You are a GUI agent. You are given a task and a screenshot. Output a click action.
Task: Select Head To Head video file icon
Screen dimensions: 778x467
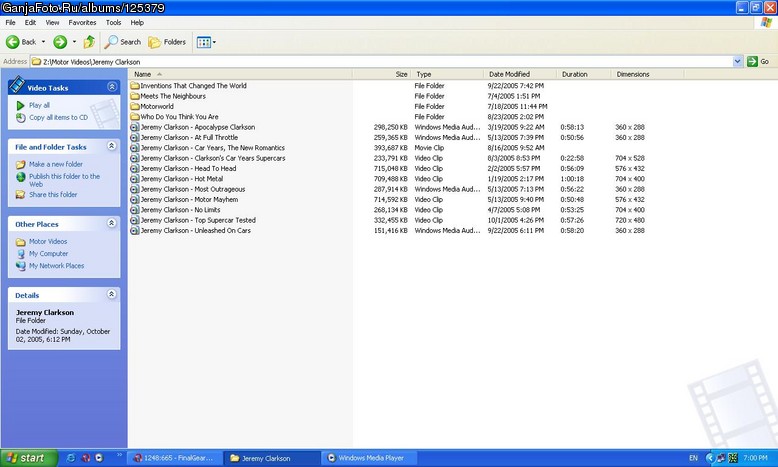[134, 169]
